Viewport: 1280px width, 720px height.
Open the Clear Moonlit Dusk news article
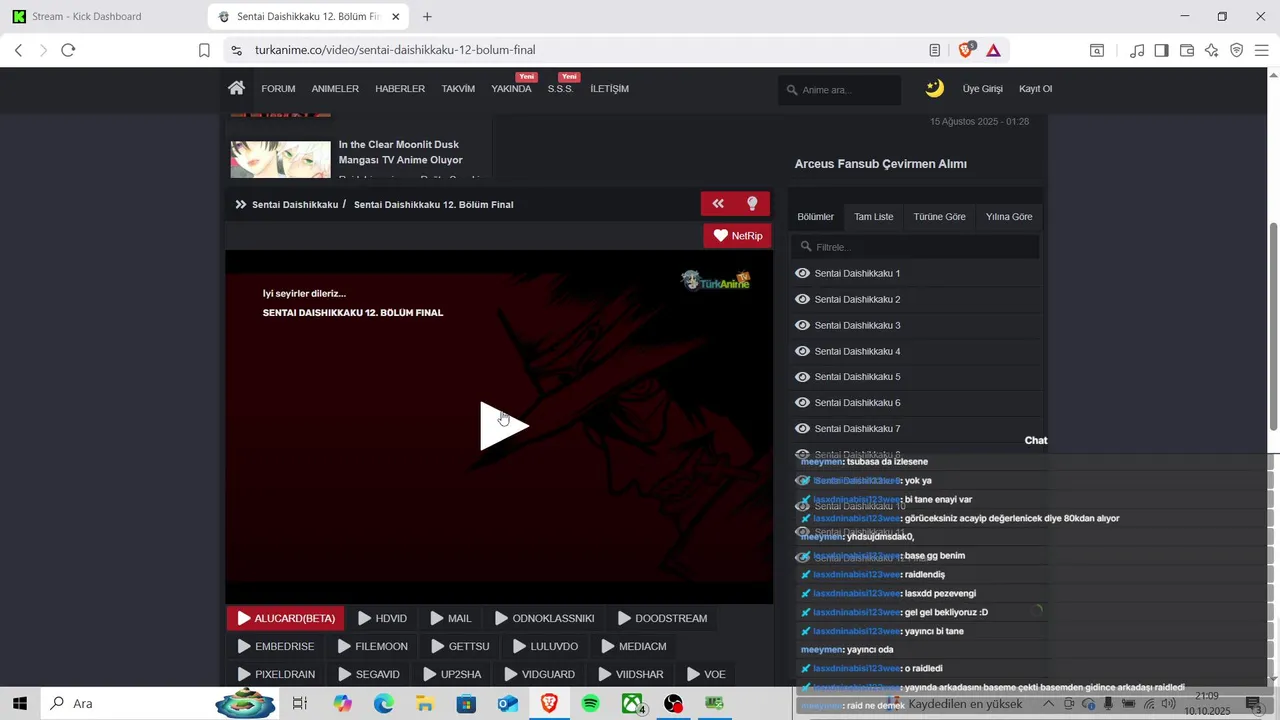pyautogui.click(x=401, y=152)
